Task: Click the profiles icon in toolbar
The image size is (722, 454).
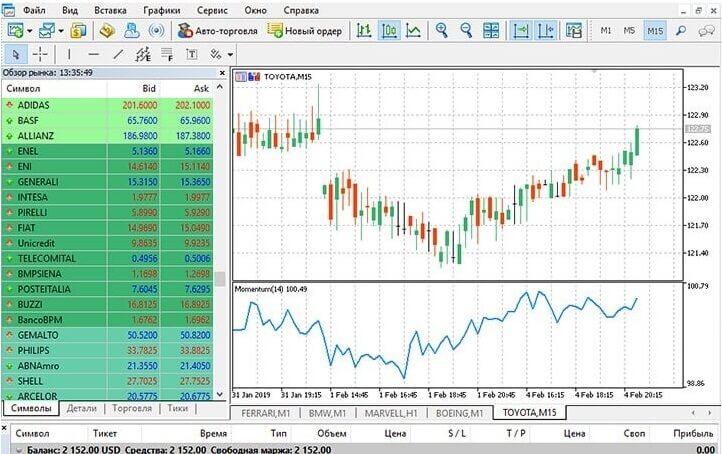Action: click(x=47, y=31)
